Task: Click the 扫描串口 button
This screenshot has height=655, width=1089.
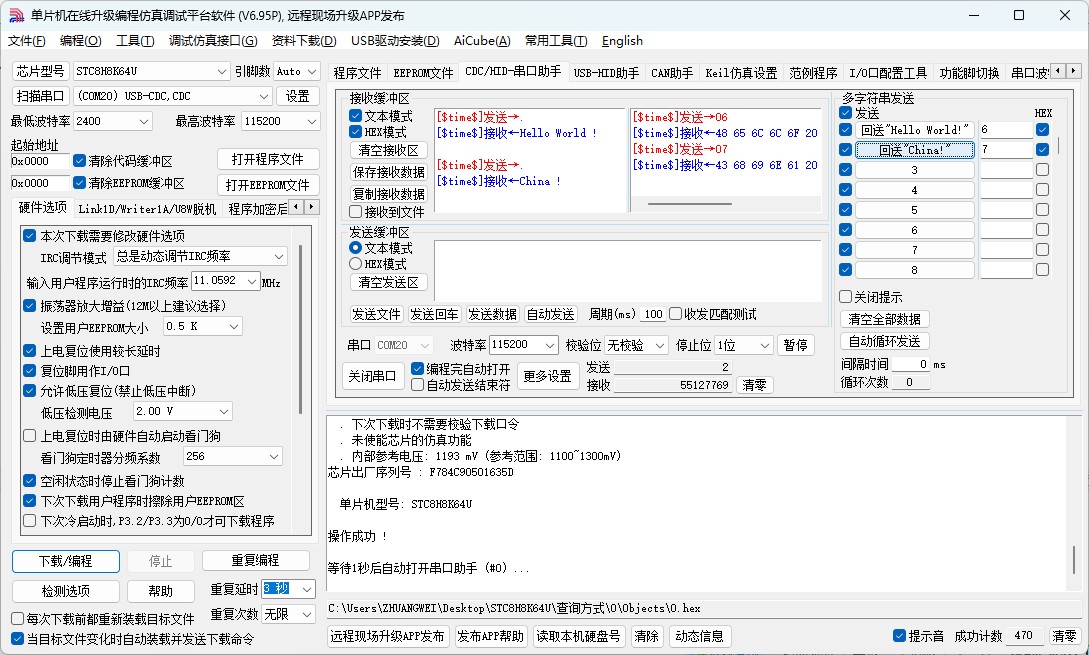Action: [40, 96]
